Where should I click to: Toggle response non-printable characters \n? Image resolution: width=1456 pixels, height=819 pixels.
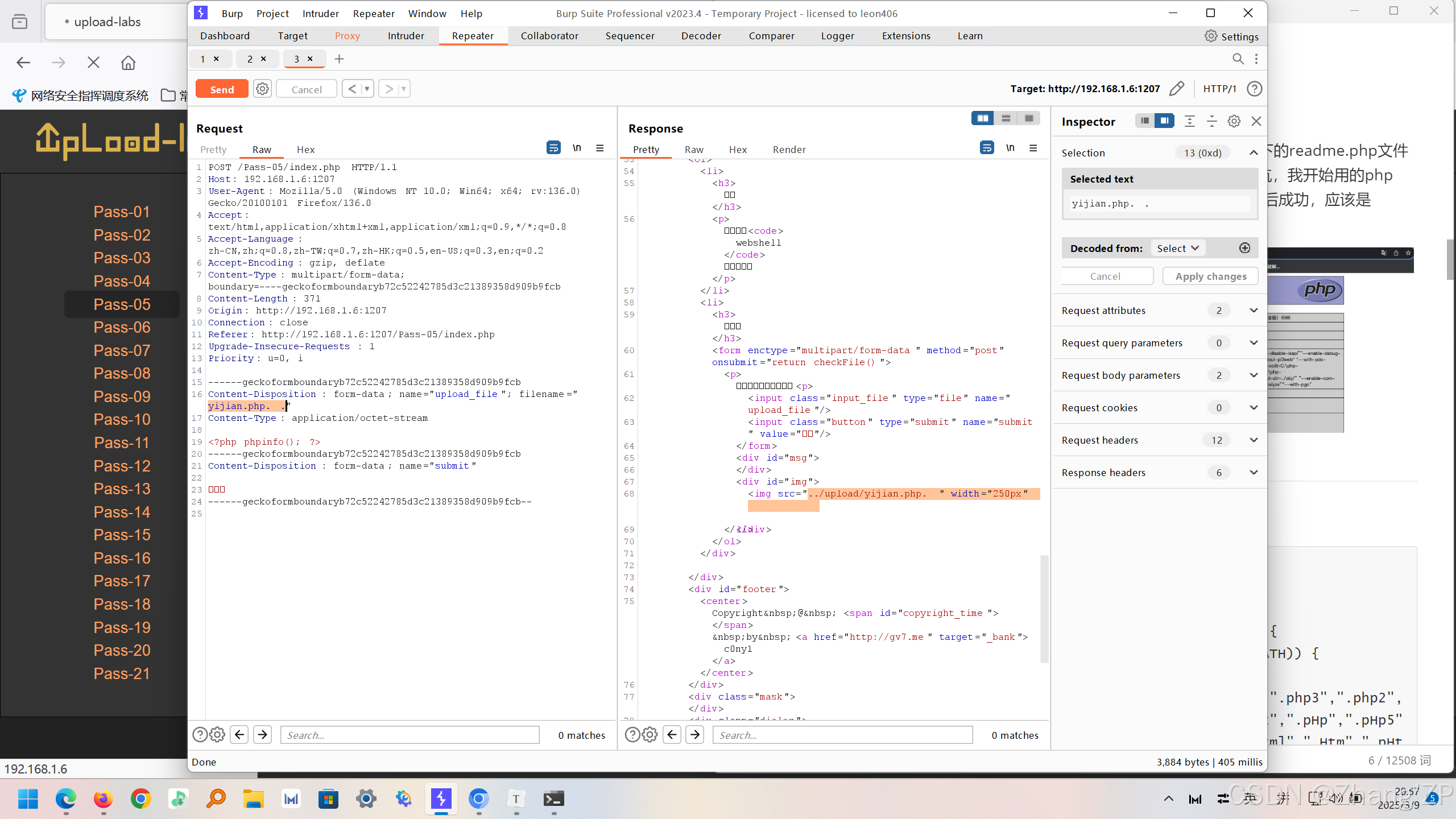[x=1010, y=148]
